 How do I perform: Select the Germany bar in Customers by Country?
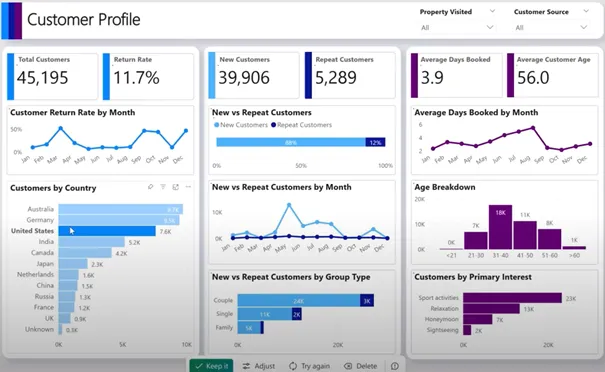(119, 220)
